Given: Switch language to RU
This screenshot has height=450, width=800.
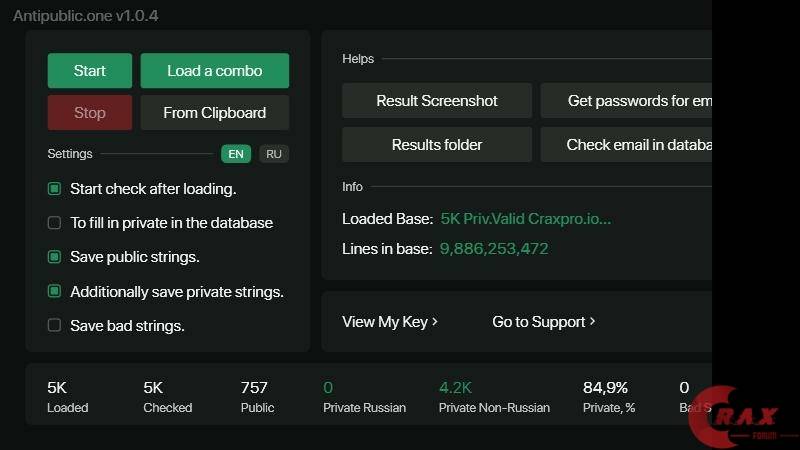Looking at the screenshot, I should (x=274, y=154).
